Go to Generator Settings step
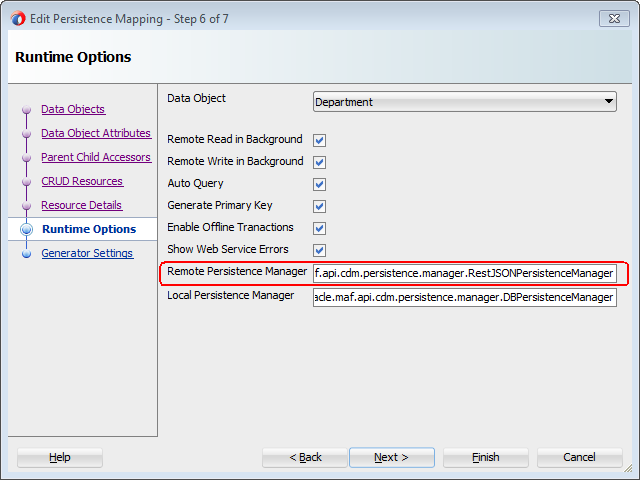The image size is (640, 480). click(87, 253)
